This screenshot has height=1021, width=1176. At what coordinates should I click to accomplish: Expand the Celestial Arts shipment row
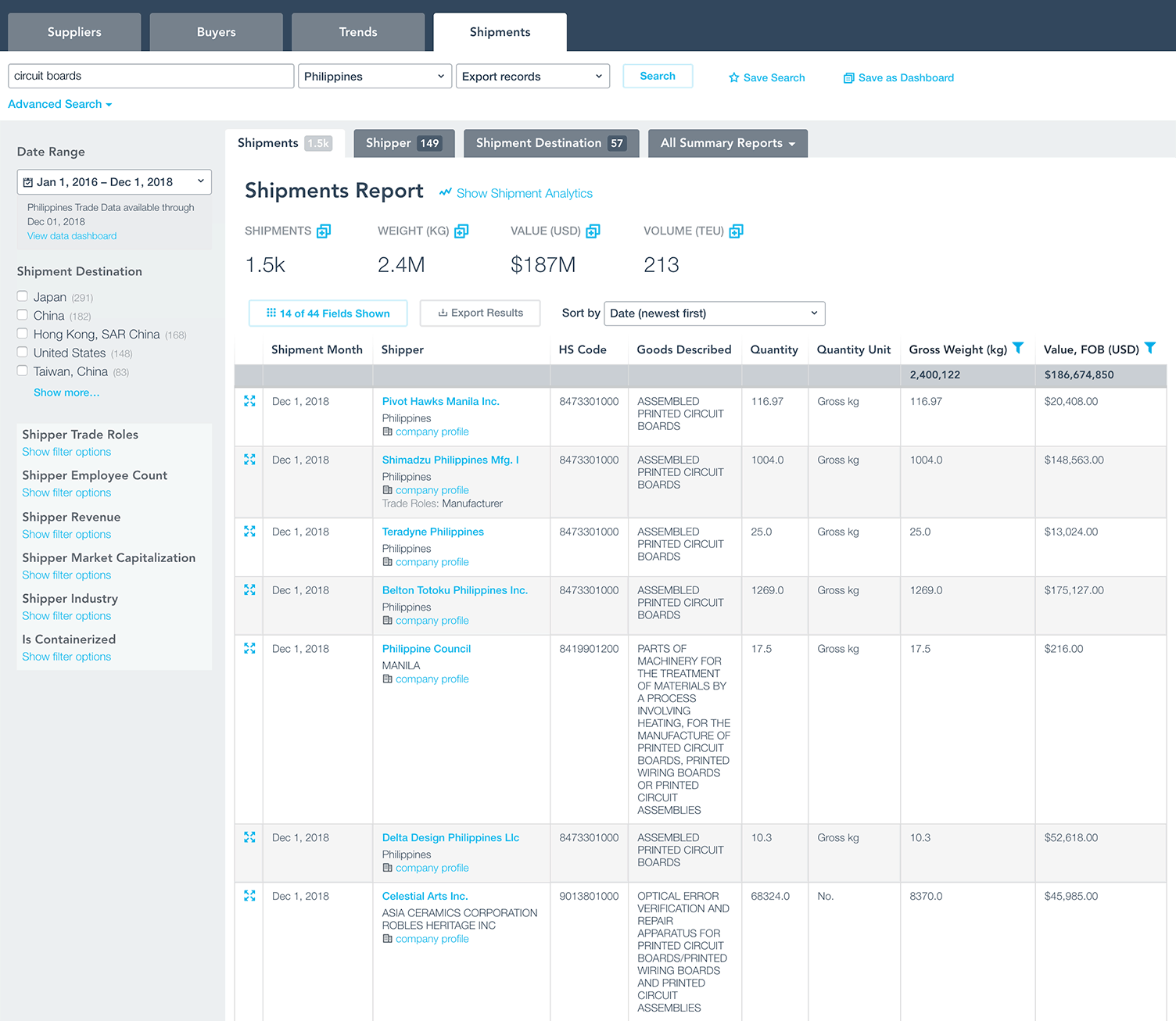point(249,896)
